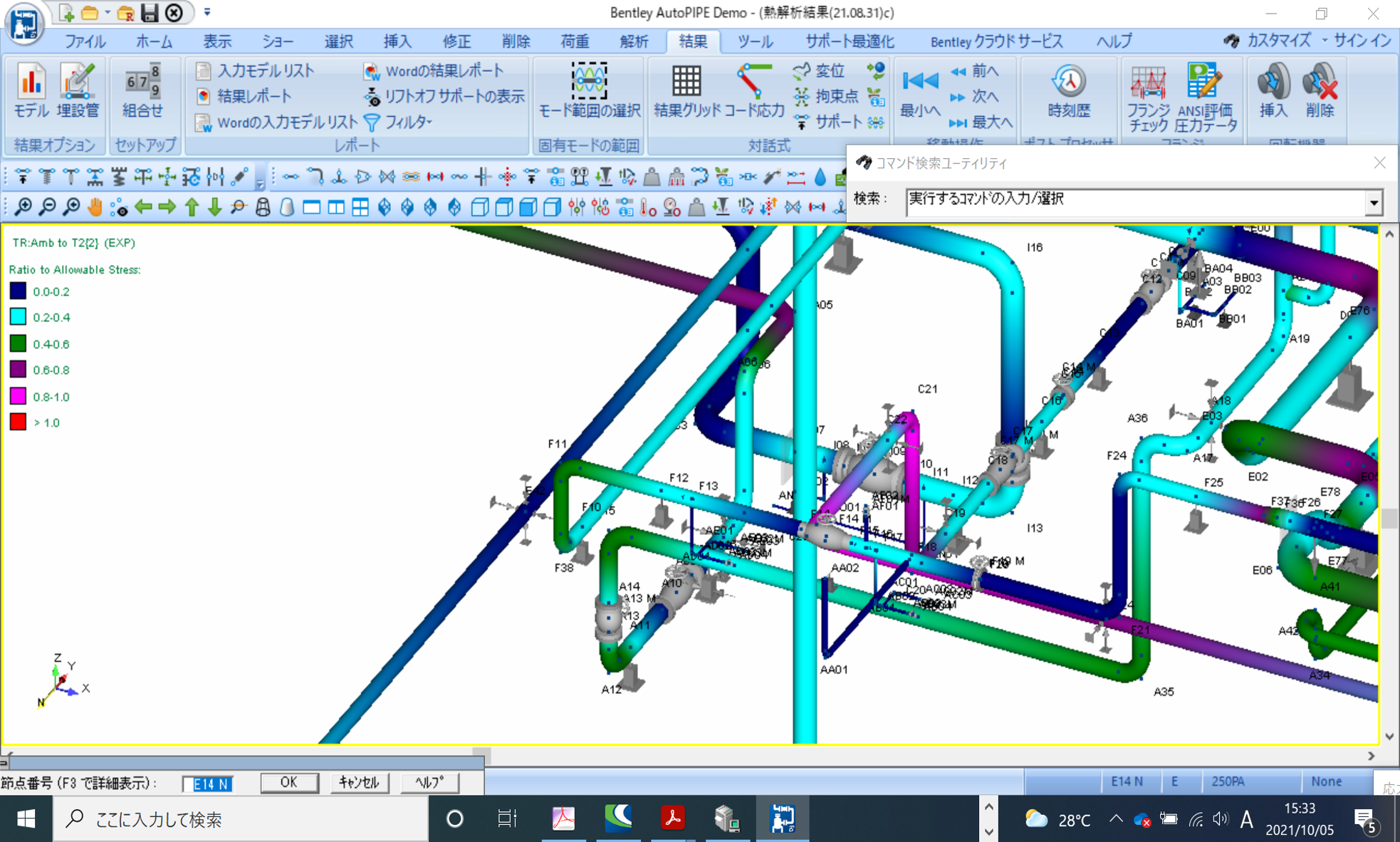
Task: Click the command search input field
Action: pos(1136,202)
